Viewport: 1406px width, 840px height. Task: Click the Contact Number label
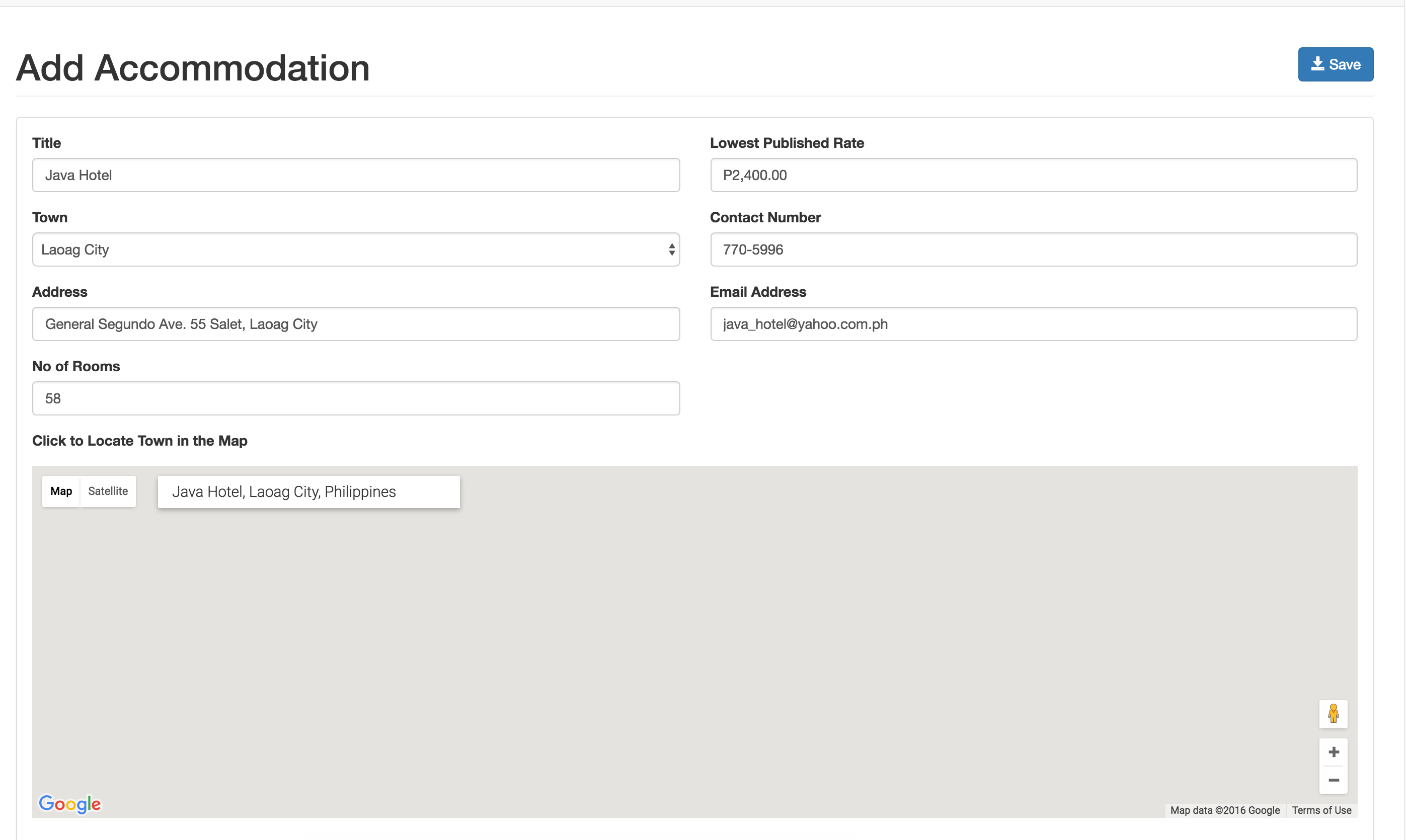765,218
